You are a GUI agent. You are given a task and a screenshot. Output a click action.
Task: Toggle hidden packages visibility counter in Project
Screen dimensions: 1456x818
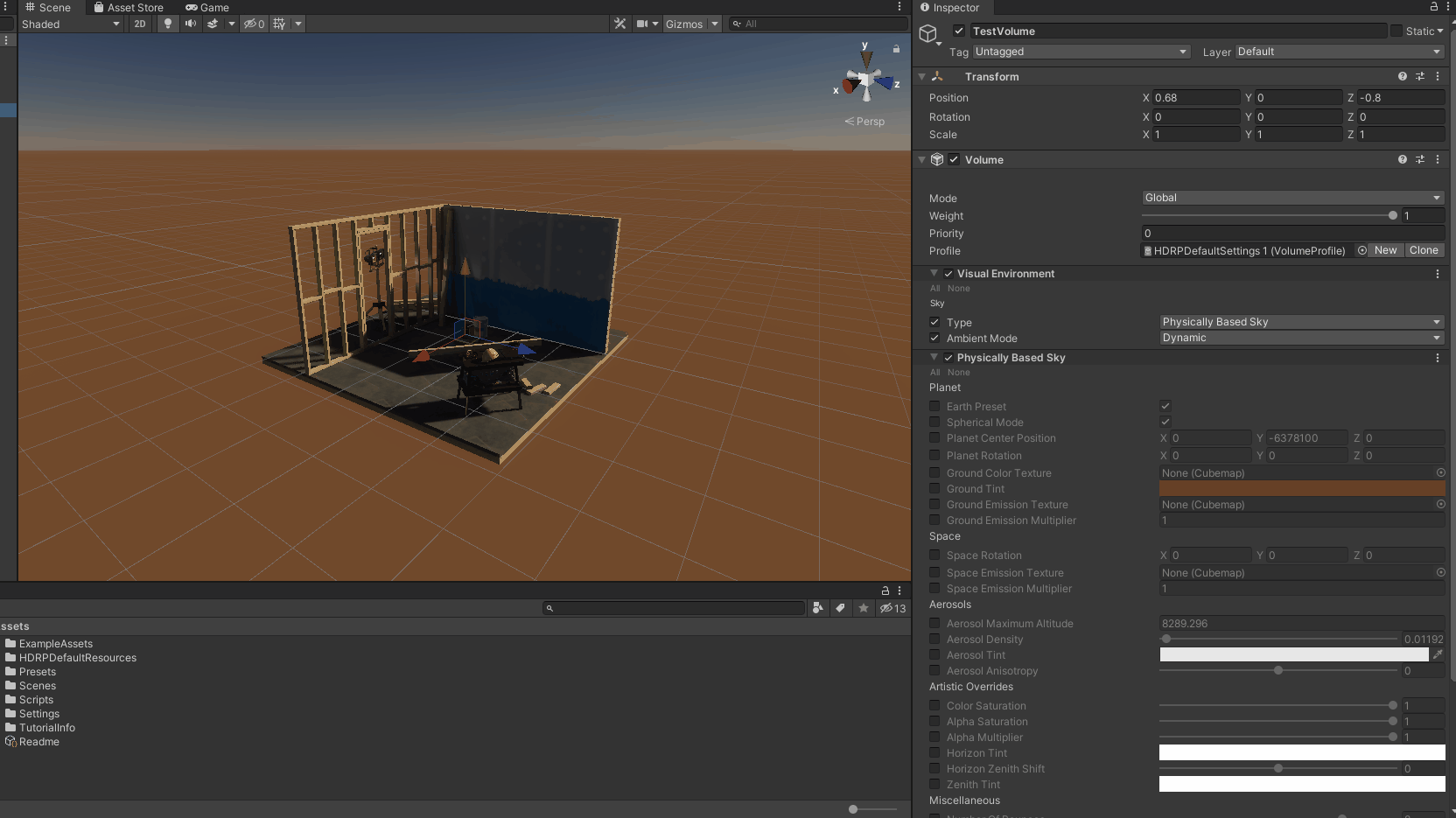click(x=892, y=608)
